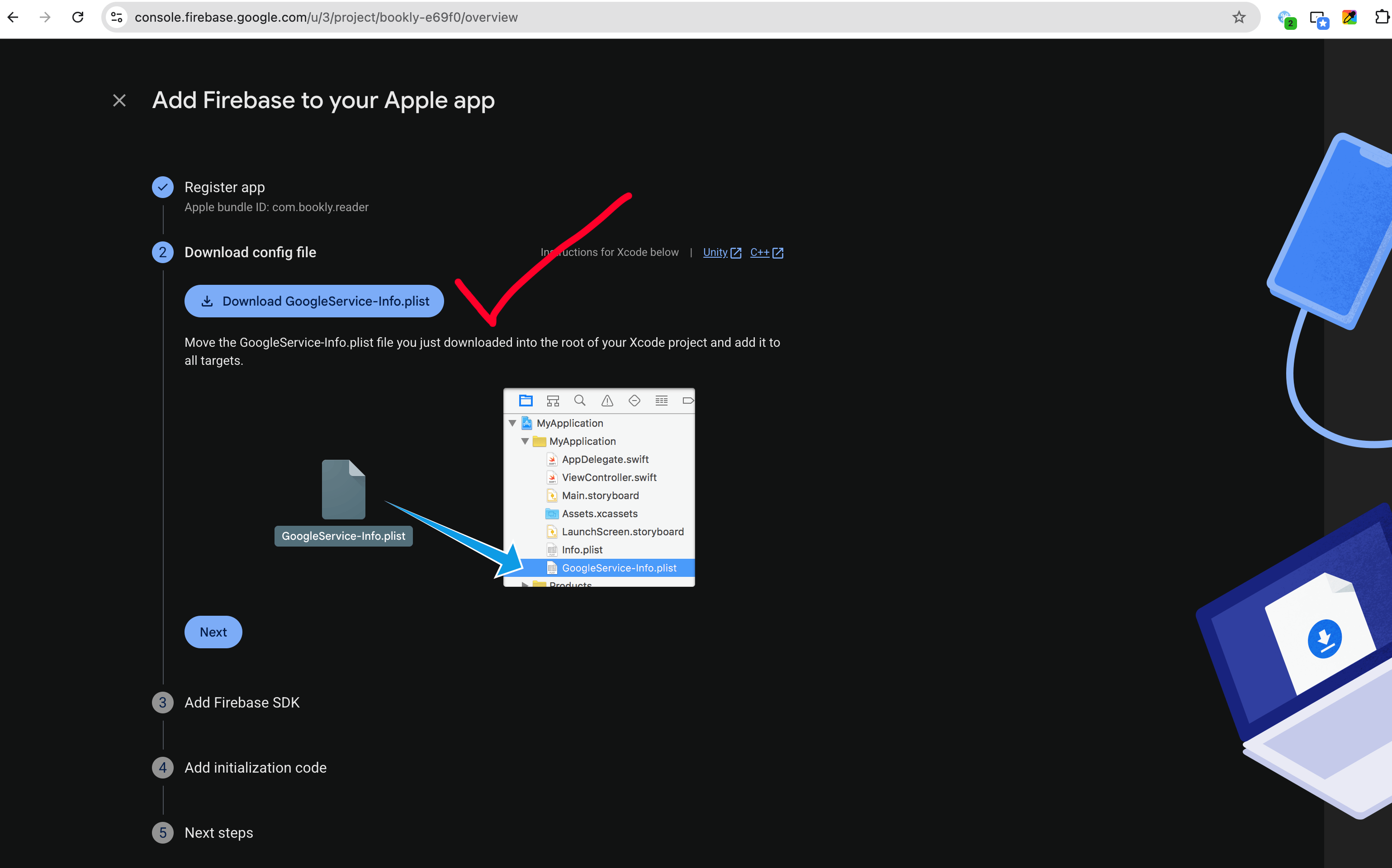Viewport: 1392px width, 868px height.
Task: Click the Xcode project illustration image
Action: point(599,487)
